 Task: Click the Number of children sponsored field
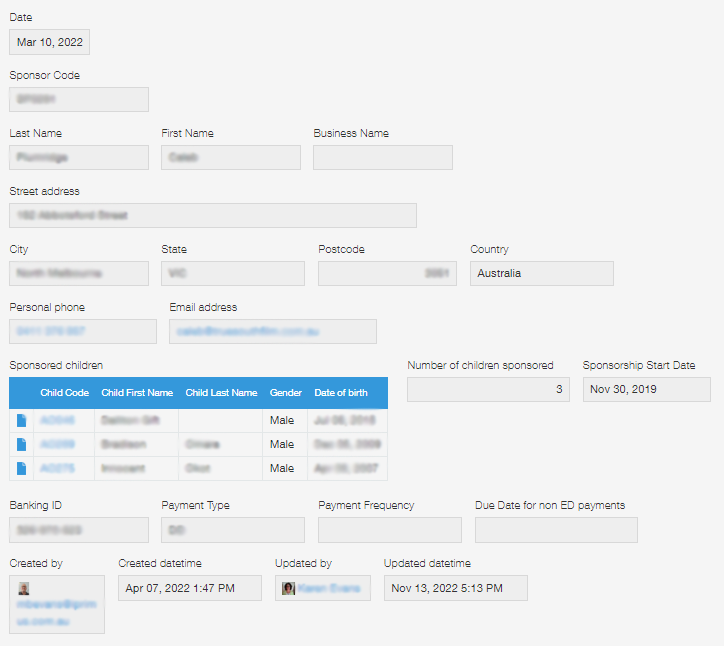pos(488,389)
